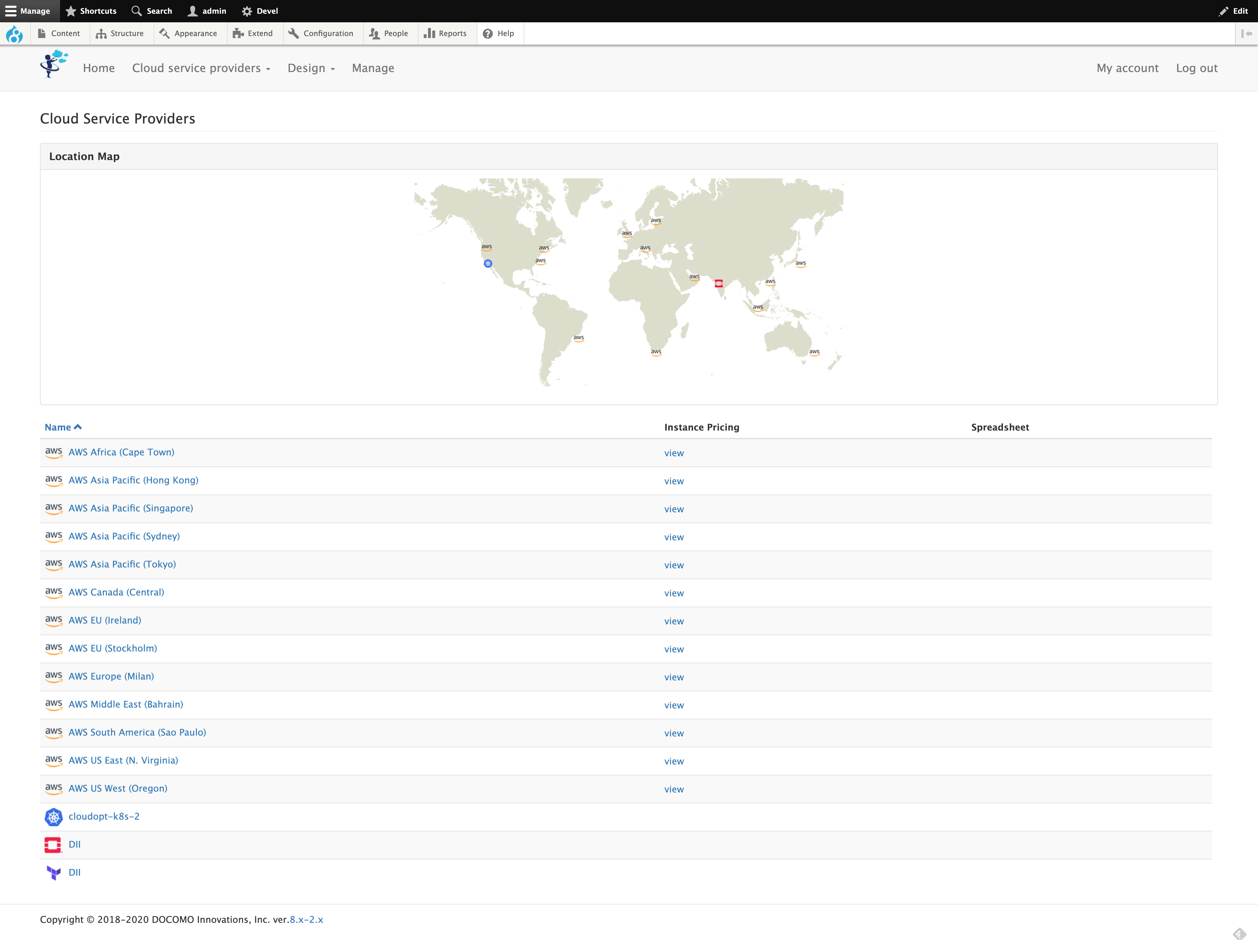Click the AWS marker over Sao Paulo
1258x952 pixels.
tap(578, 338)
